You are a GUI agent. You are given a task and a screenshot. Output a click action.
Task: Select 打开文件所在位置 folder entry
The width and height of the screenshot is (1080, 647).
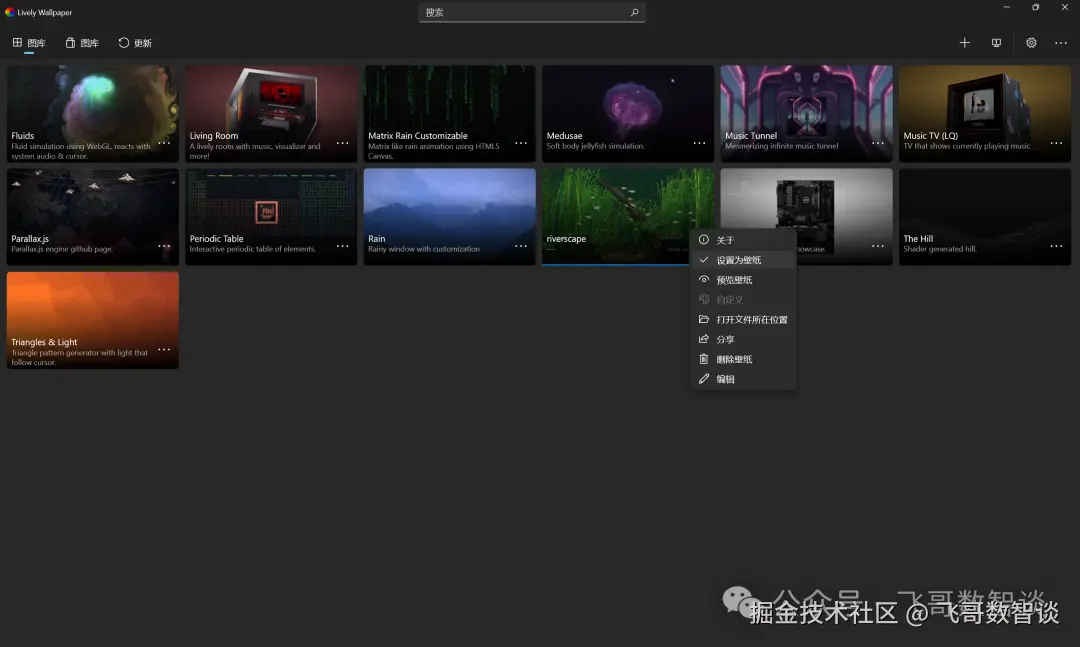pyautogui.click(x=743, y=320)
